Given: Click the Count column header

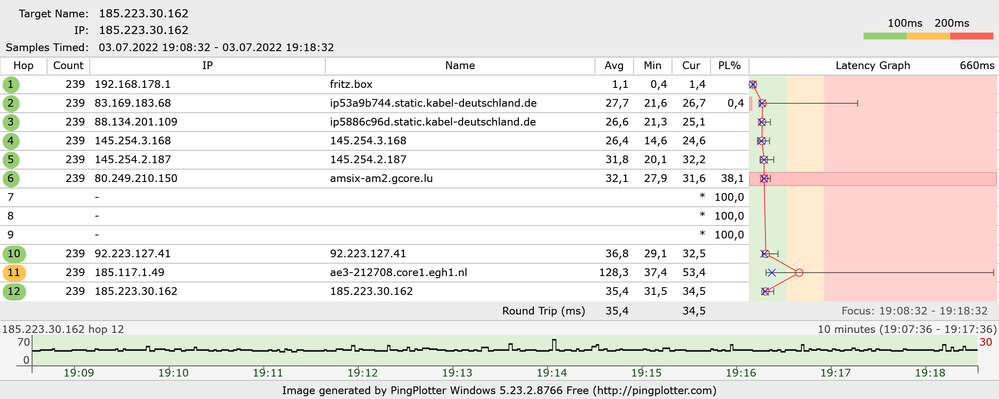Looking at the screenshot, I should [x=68, y=66].
